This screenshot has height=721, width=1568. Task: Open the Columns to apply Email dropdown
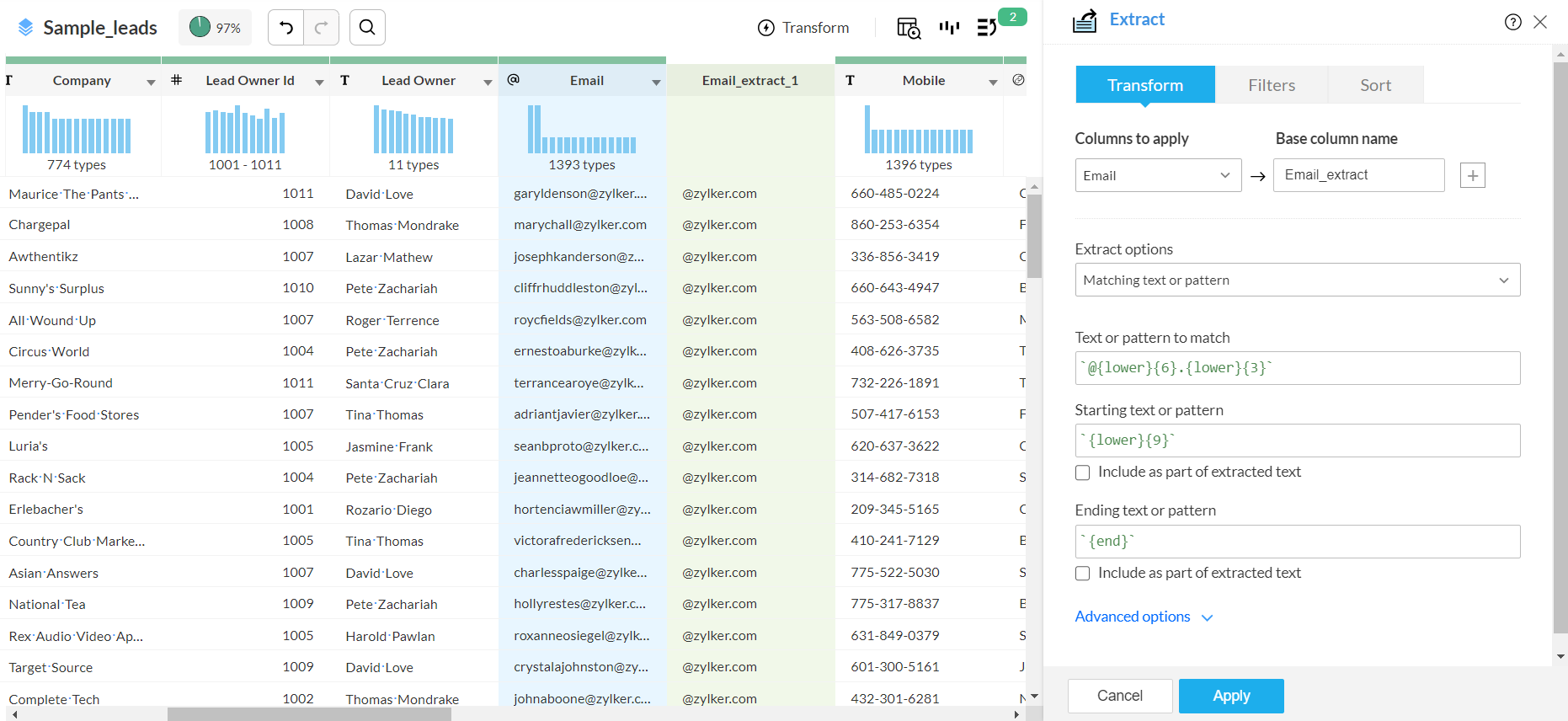1157,175
